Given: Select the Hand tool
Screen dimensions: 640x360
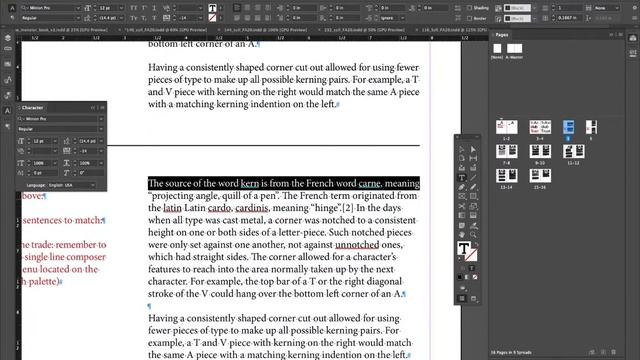Looking at the screenshot, I should tap(462, 235).
